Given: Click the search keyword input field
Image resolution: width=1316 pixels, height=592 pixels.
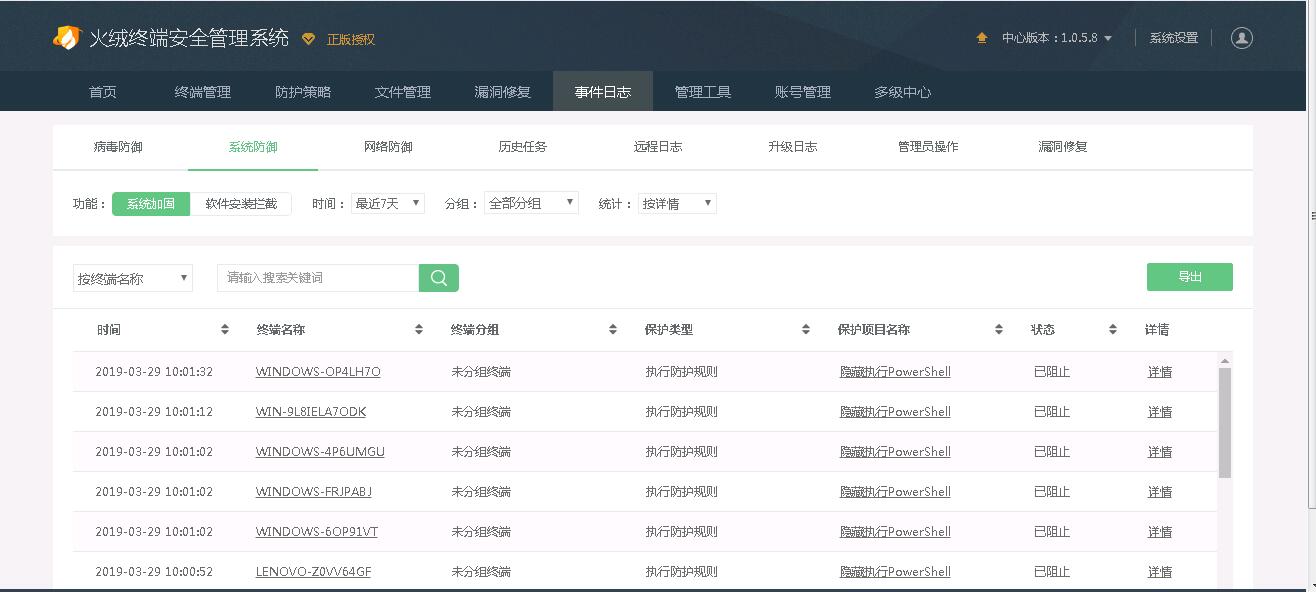Looking at the screenshot, I should tap(317, 278).
